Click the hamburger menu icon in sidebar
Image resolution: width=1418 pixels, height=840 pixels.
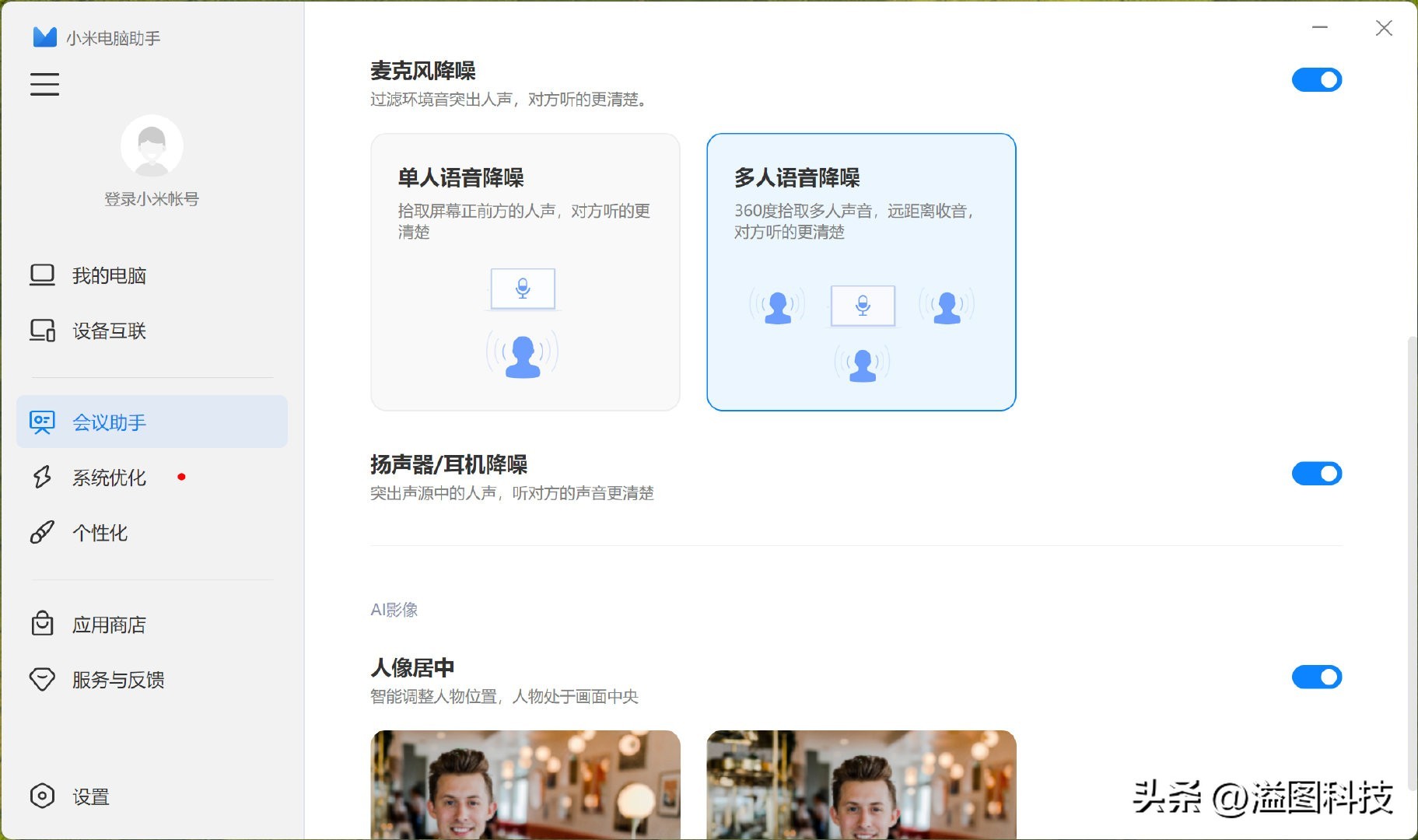pos(44,84)
